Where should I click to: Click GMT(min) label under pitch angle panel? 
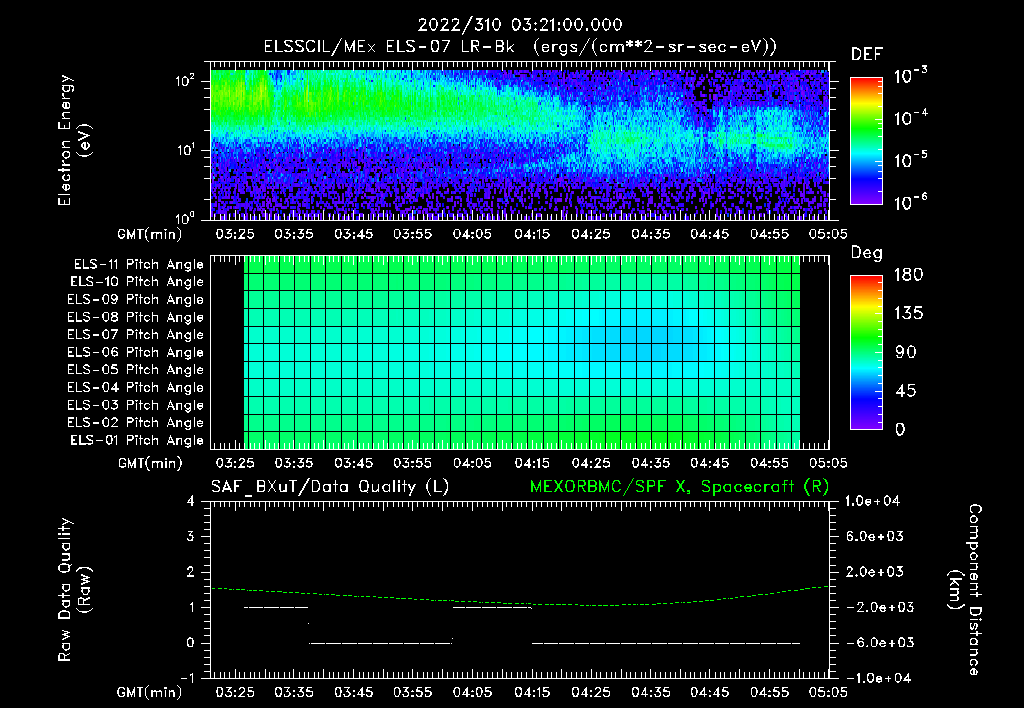[150, 464]
